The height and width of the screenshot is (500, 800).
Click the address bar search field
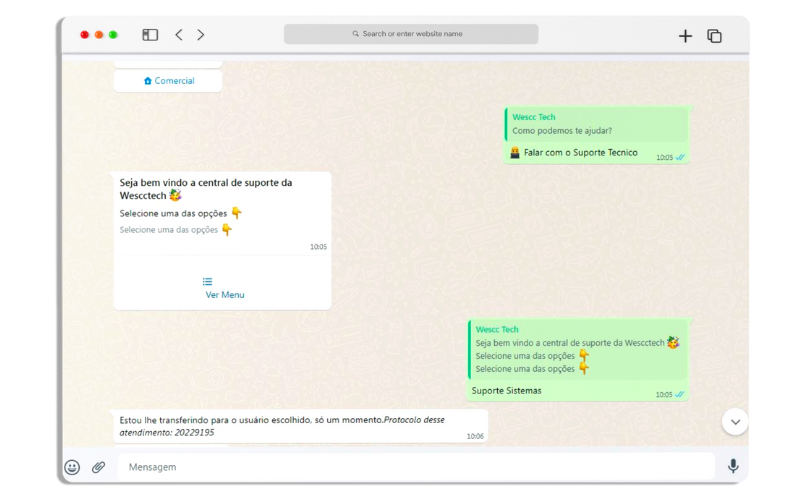411,34
